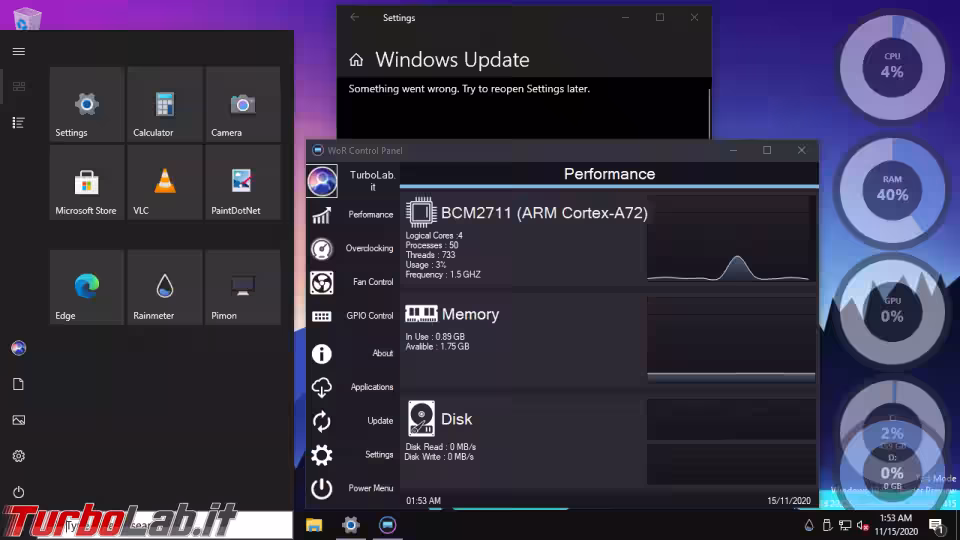Launch the Pimon tile
The image size is (960, 540).
pos(243,288)
